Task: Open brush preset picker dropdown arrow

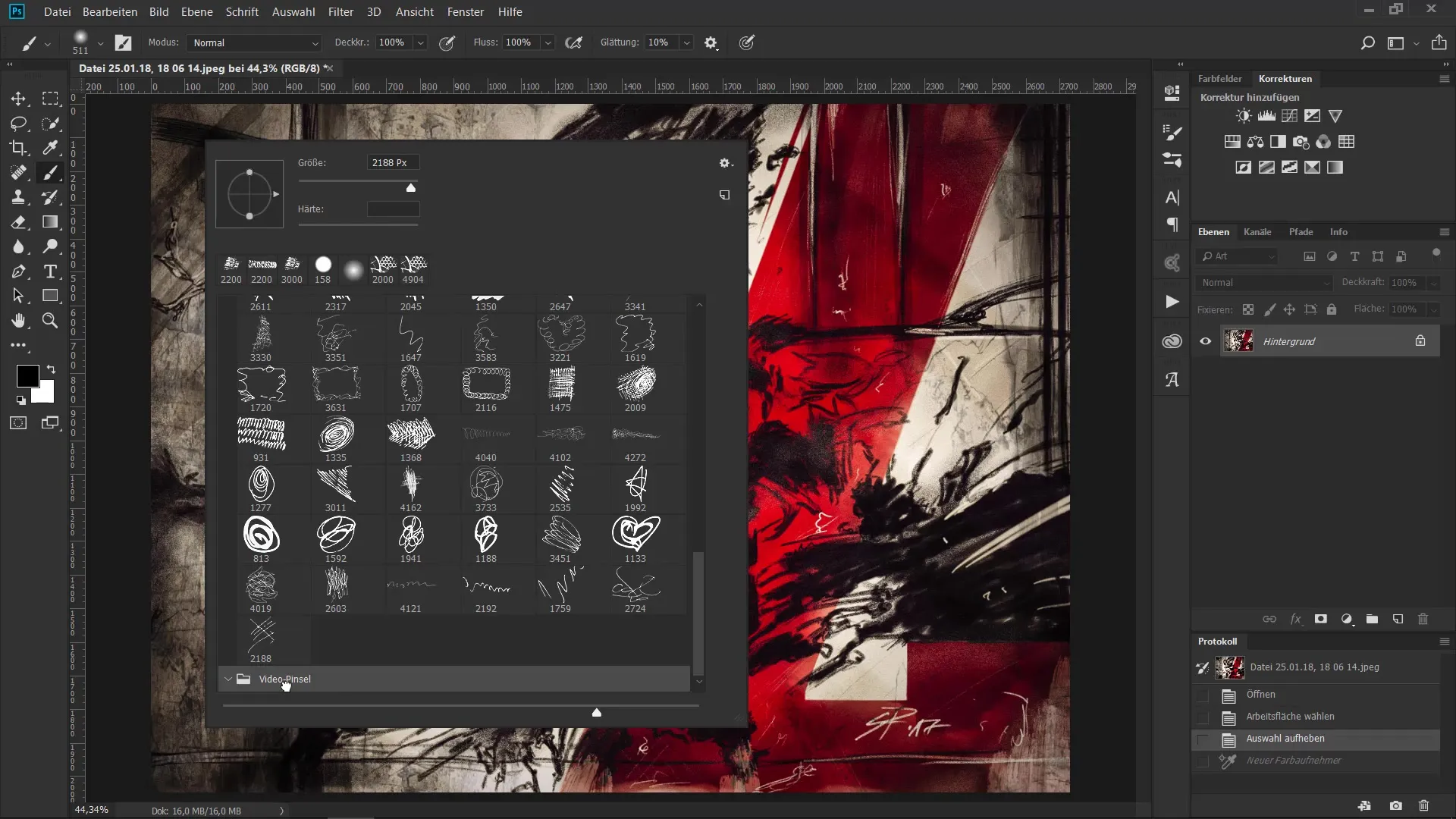Action: 100,44
